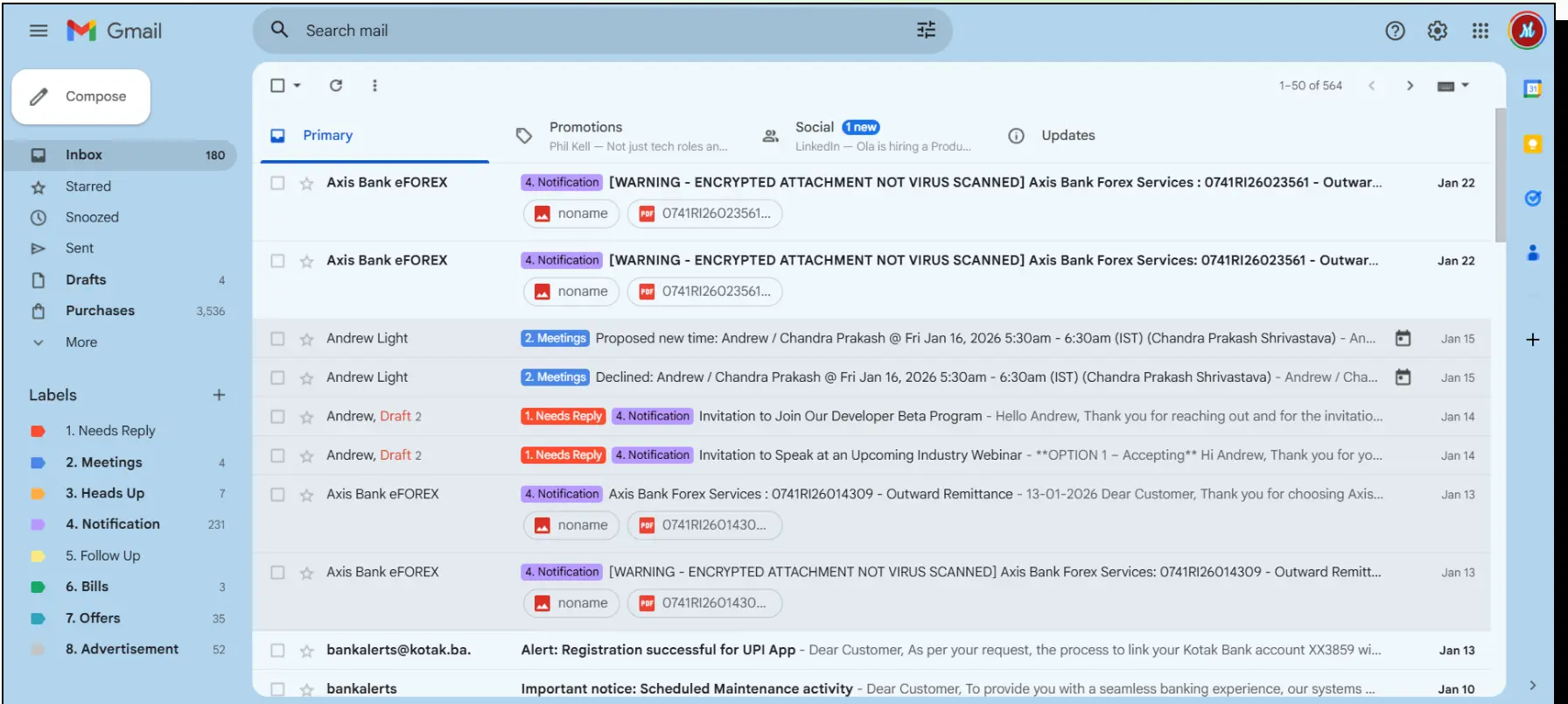Open the More options three-dot menu
The width and height of the screenshot is (1568, 704).
click(374, 85)
